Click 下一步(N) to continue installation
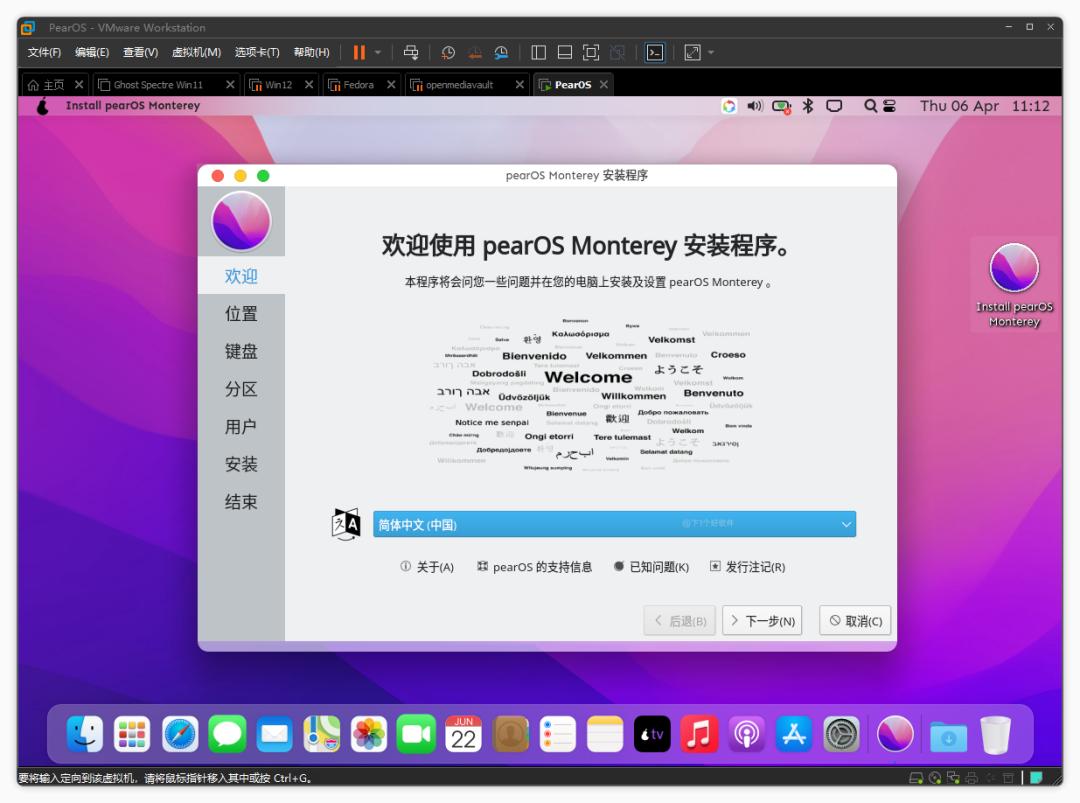 pyautogui.click(x=762, y=620)
